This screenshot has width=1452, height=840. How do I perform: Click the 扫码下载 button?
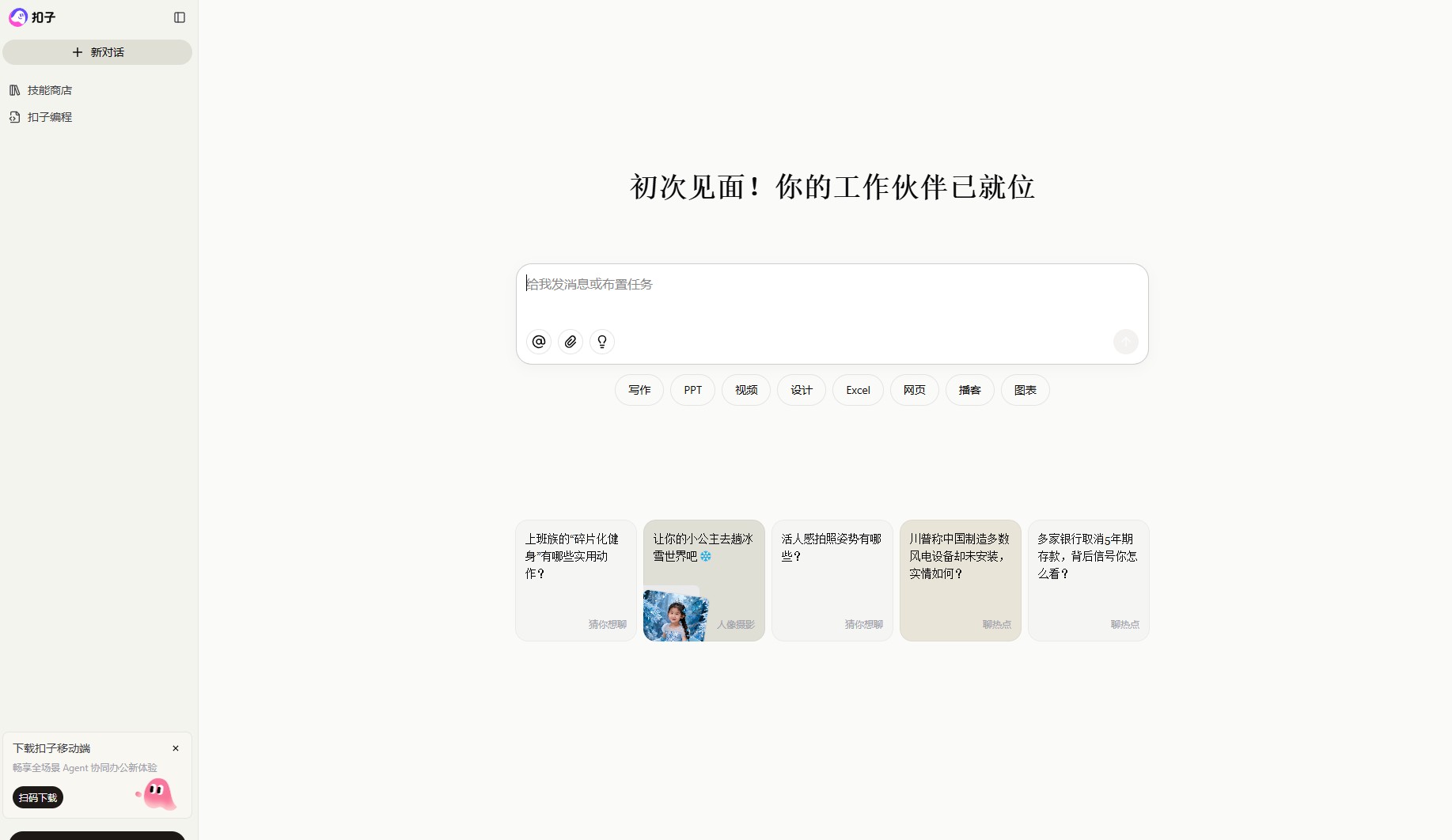(38, 797)
